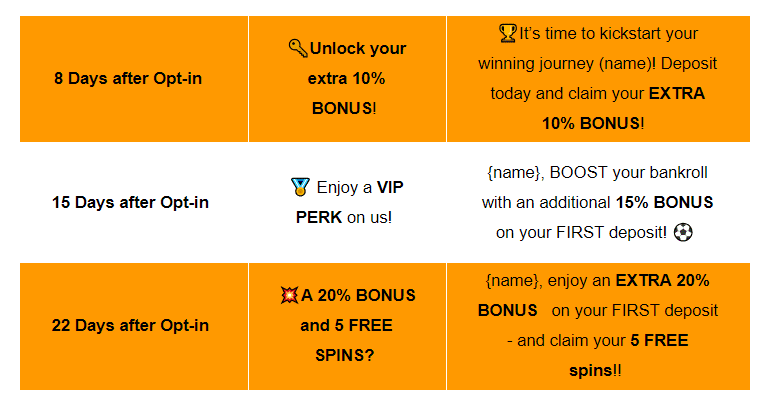Click 'A 20% BONUS' headline text
Screen dimensions: 768x407
(x=358, y=295)
